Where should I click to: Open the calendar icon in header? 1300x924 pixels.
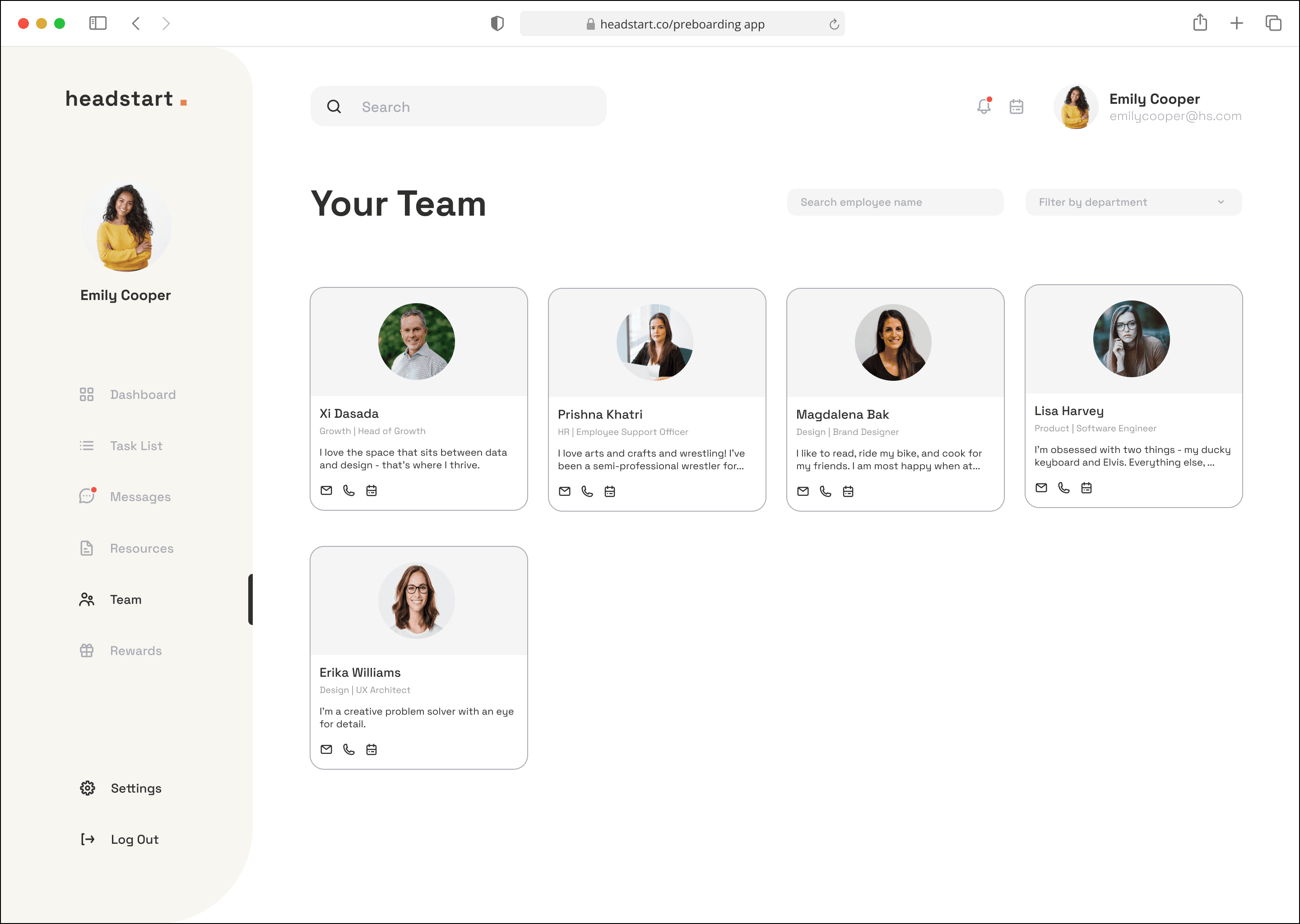click(x=1017, y=106)
